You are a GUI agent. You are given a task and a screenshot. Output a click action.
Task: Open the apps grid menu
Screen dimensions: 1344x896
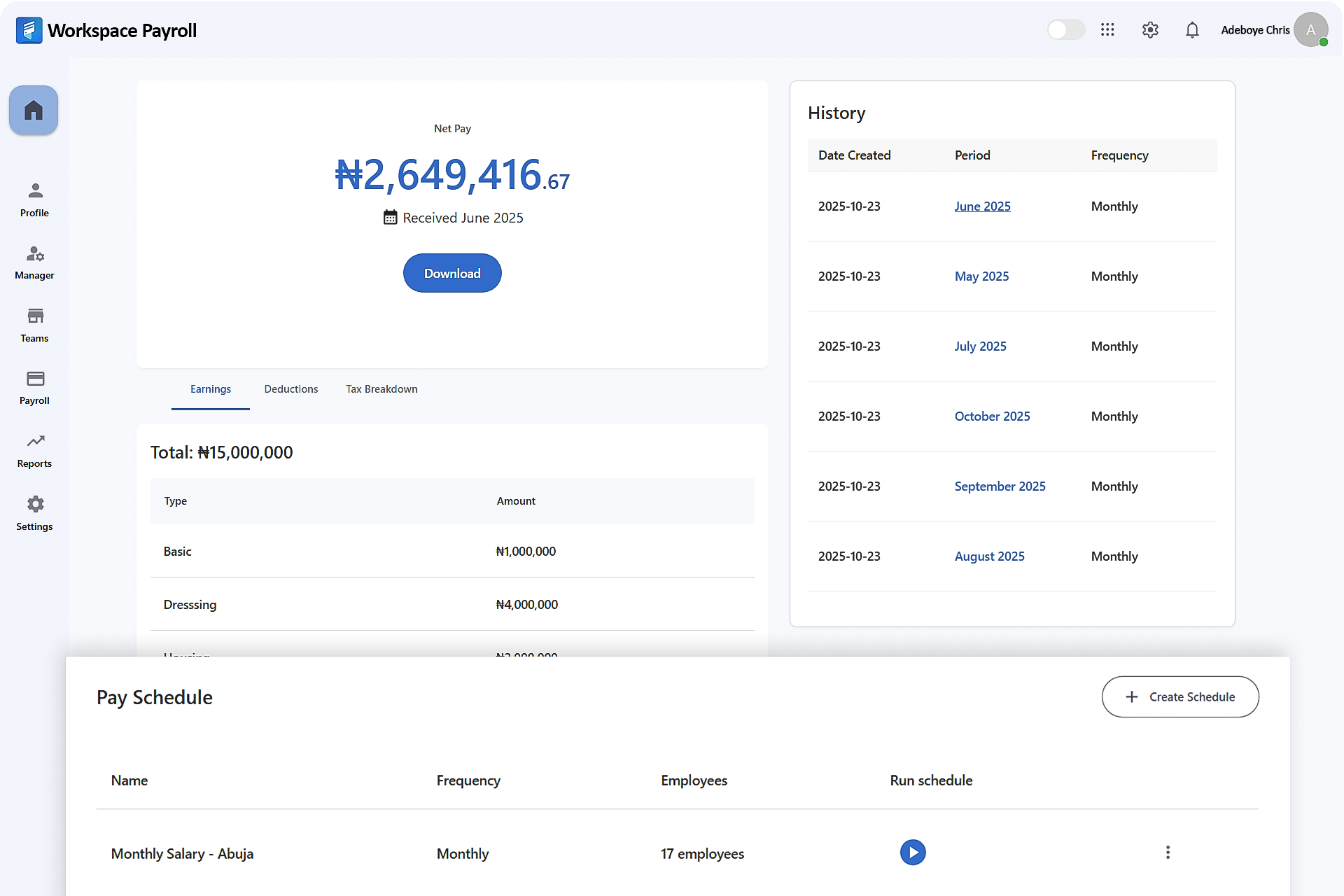[x=1107, y=30]
